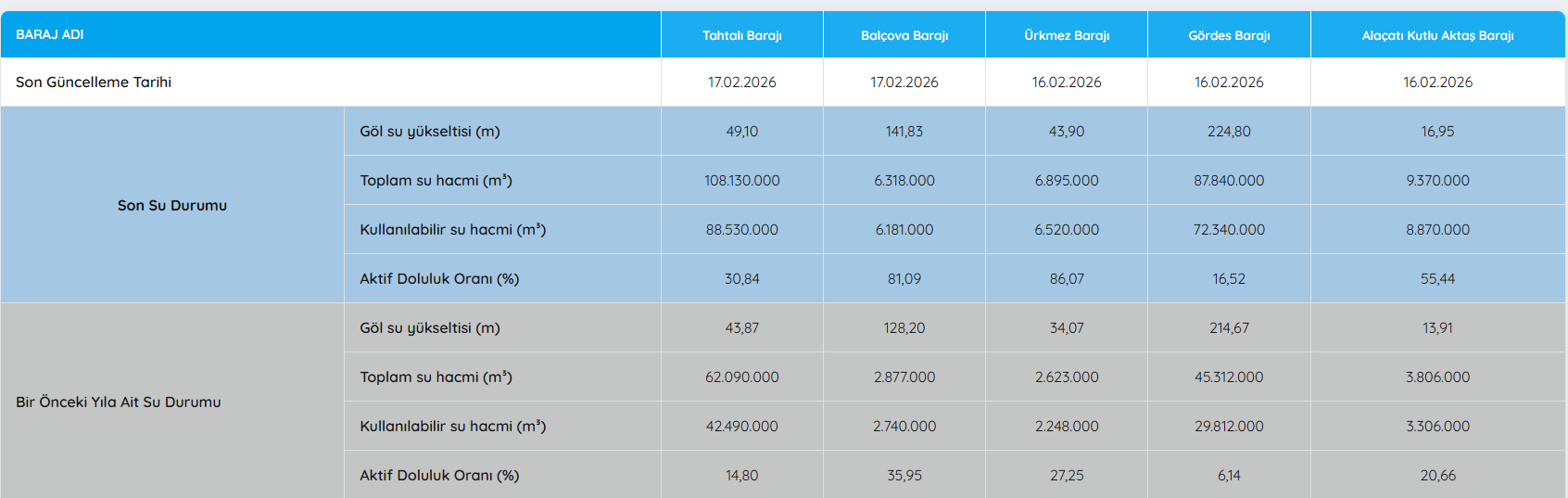Click the Tahtalı Barajı column header
Screen dimensions: 1568x498
pos(741,35)
